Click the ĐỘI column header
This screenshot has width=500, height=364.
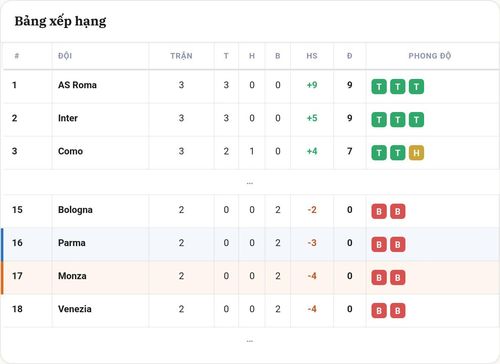(x=65, y=56)
